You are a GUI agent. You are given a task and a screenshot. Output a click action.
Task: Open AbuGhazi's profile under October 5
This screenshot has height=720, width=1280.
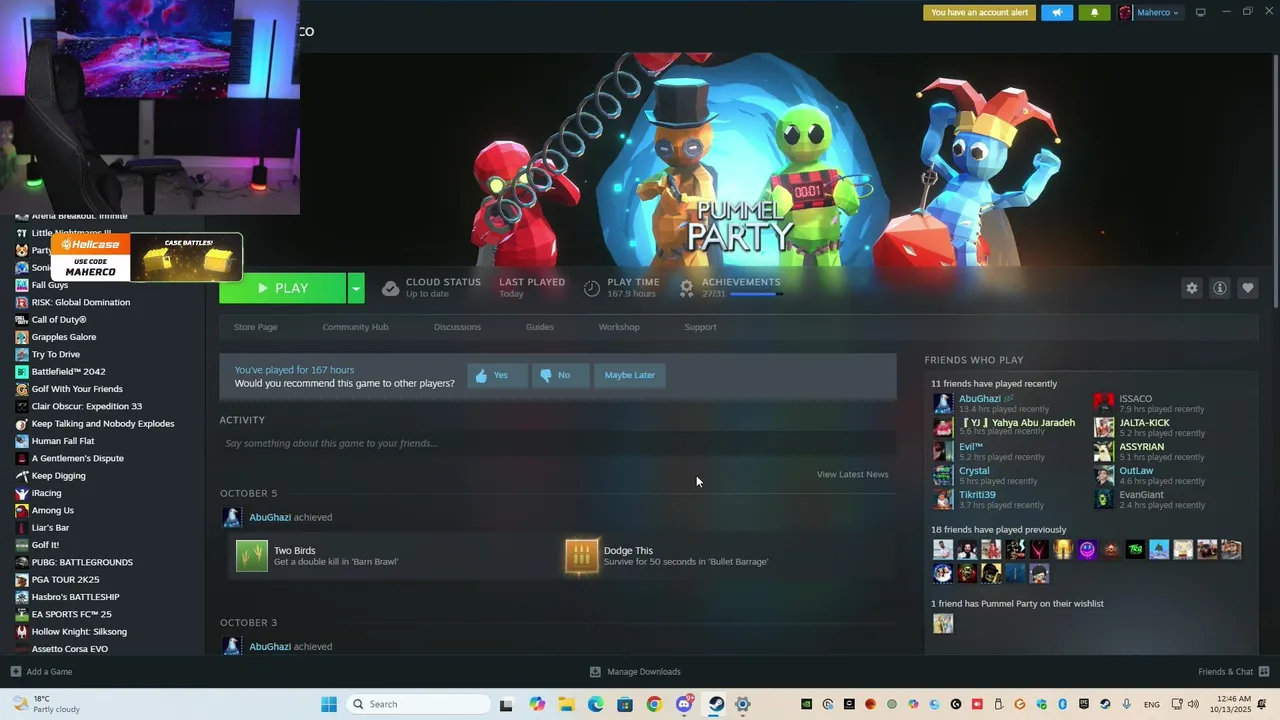point(270,517)
